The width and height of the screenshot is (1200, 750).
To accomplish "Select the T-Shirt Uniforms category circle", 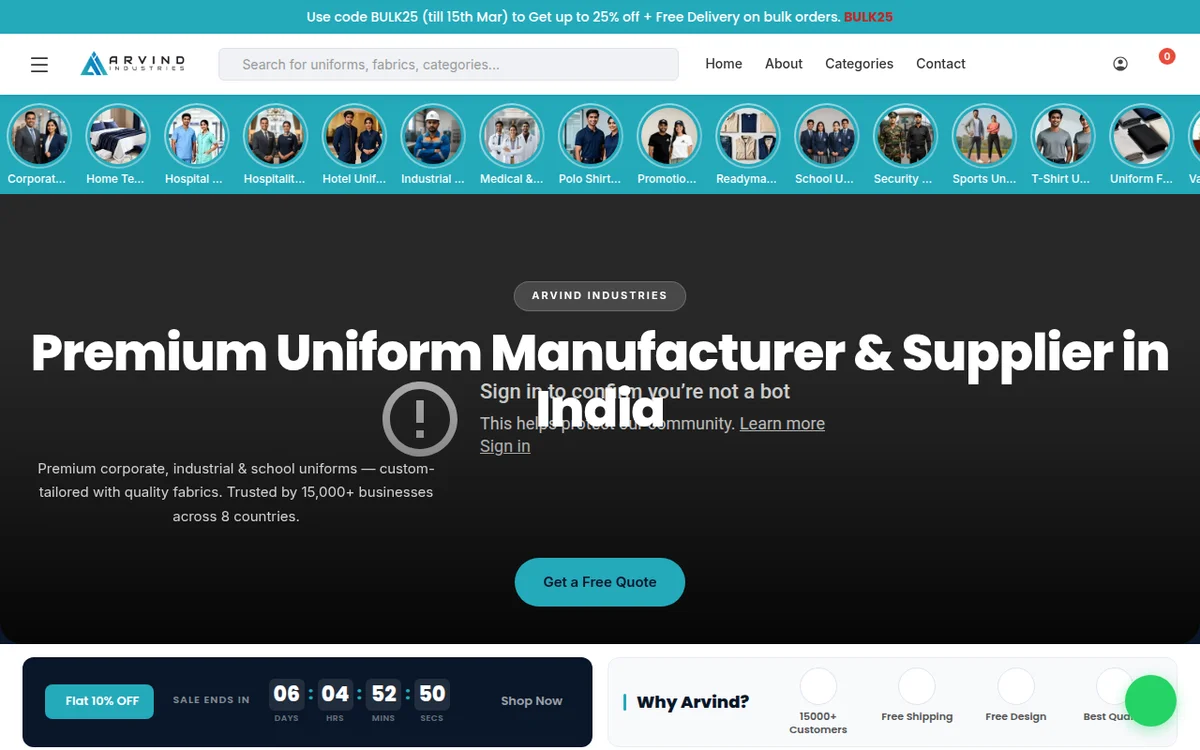I will pyautogui.click(x=1063, y=136).
